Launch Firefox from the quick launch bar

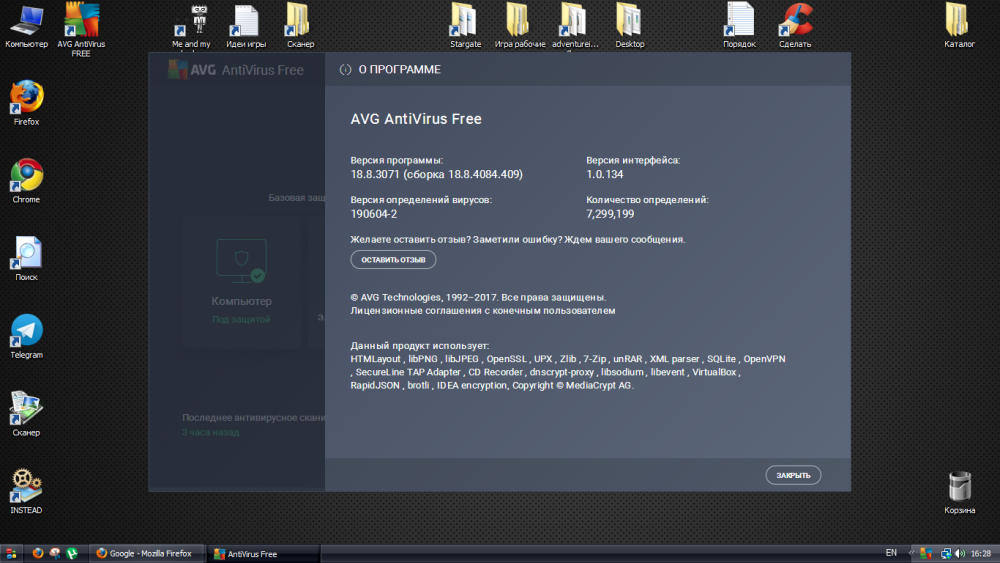point(38,553)
